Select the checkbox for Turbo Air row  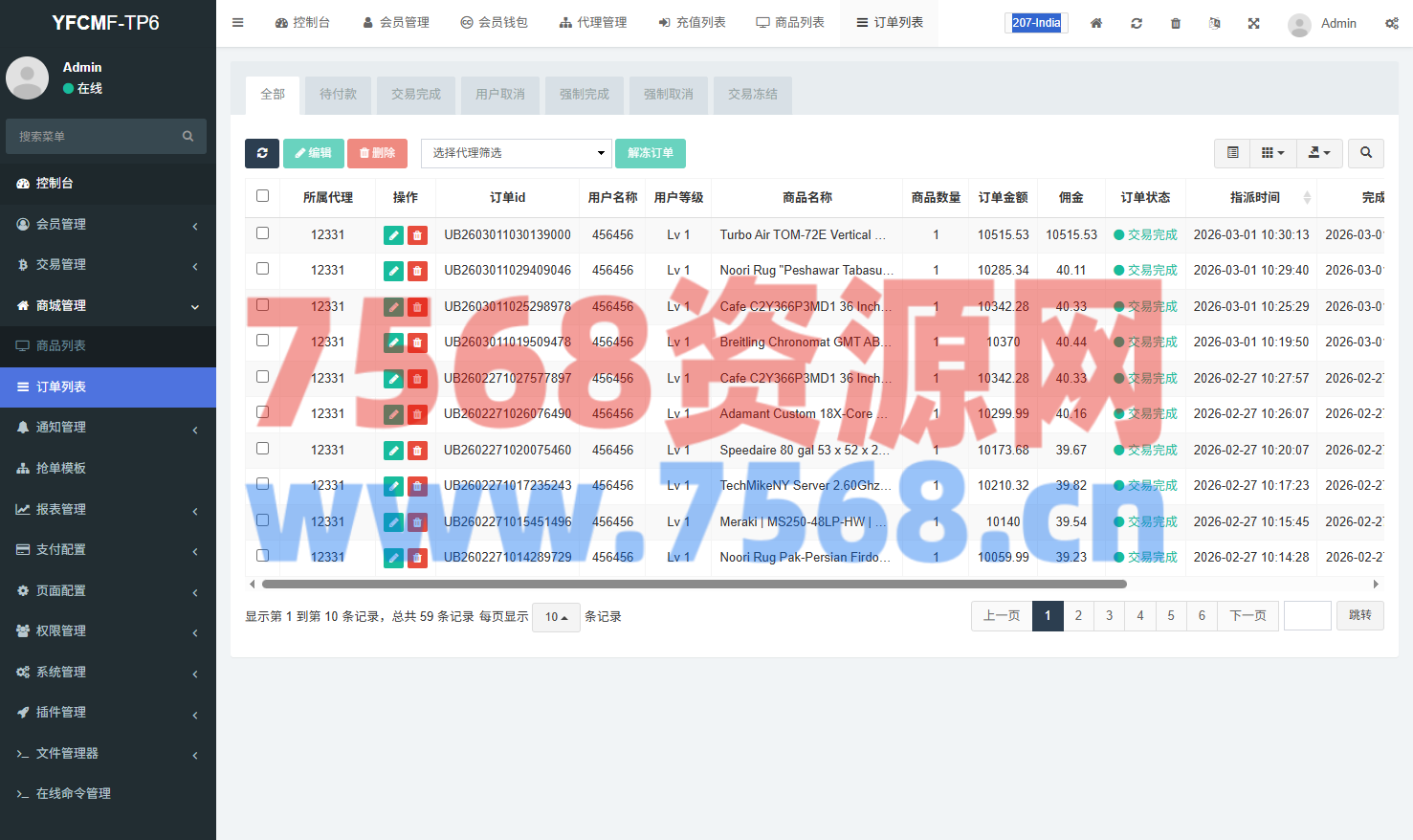click(263, 233)
